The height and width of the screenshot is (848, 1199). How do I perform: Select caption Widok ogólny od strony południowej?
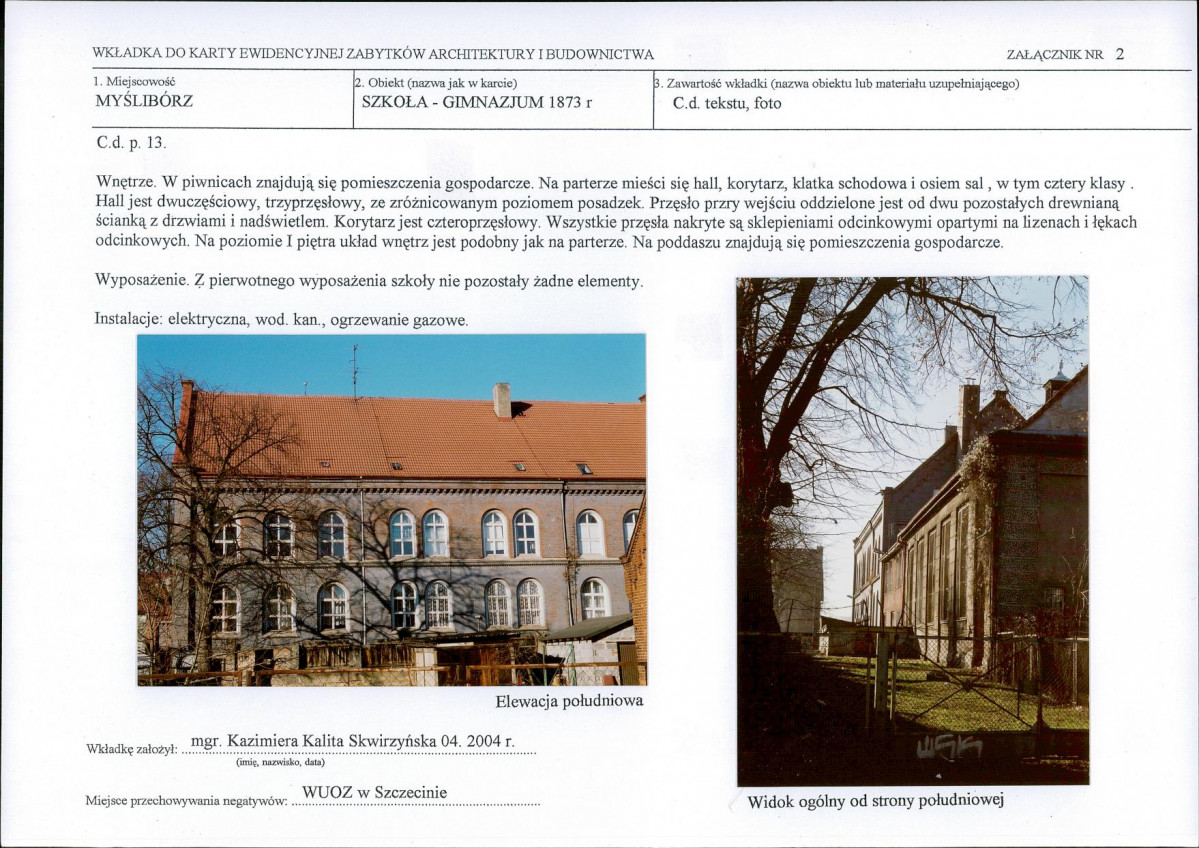pos(877,800)
